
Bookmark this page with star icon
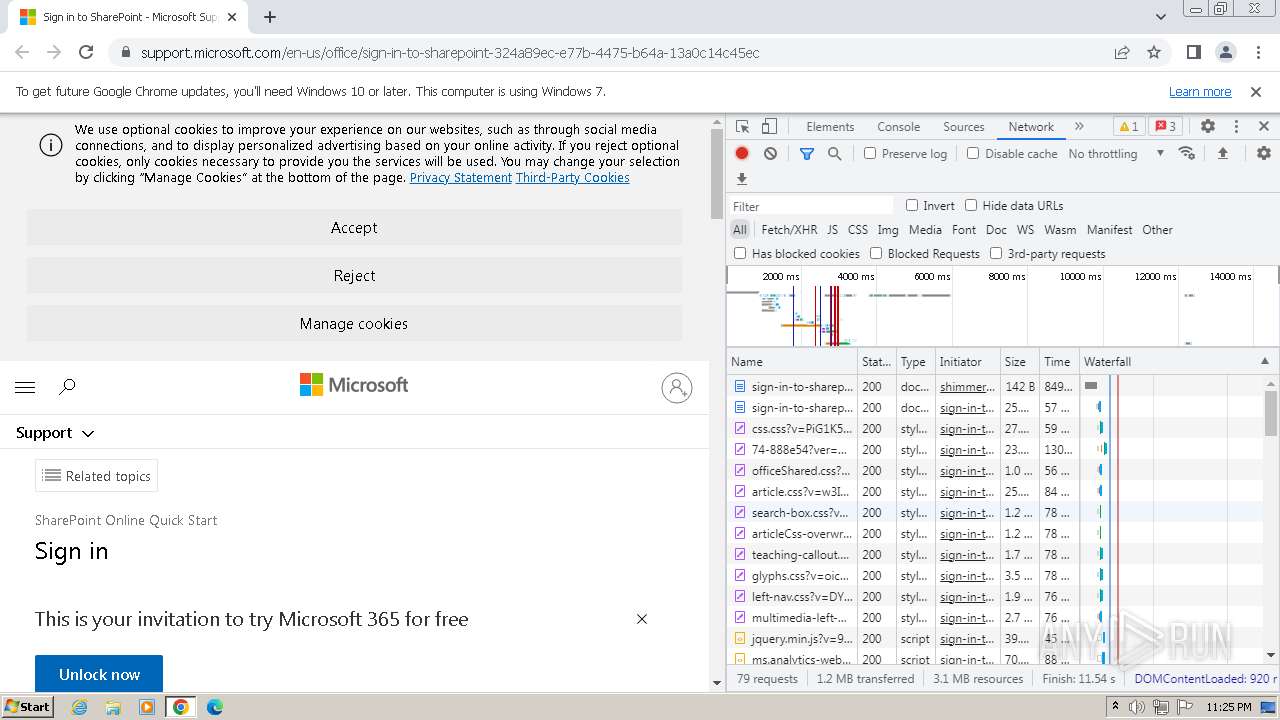[x=1154, y=52]
